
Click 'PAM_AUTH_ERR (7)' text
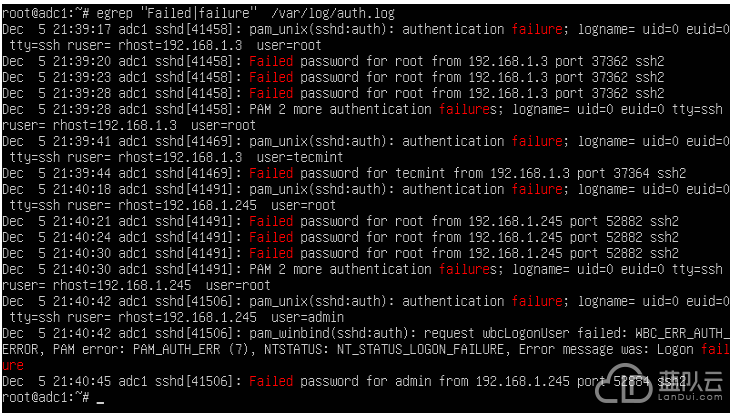[x=192, y=349]
